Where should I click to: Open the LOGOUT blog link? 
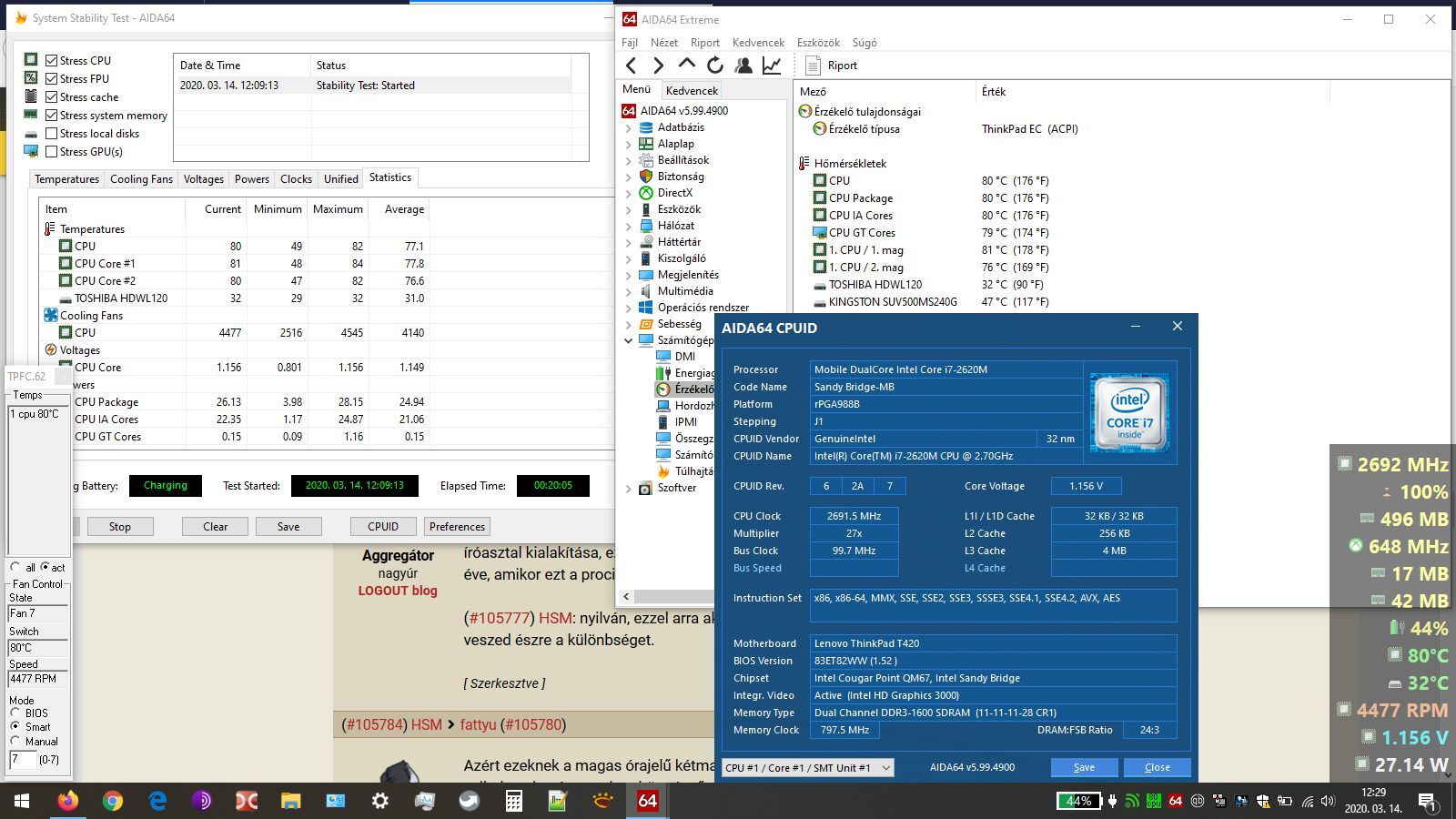click(x=398, y=591)
